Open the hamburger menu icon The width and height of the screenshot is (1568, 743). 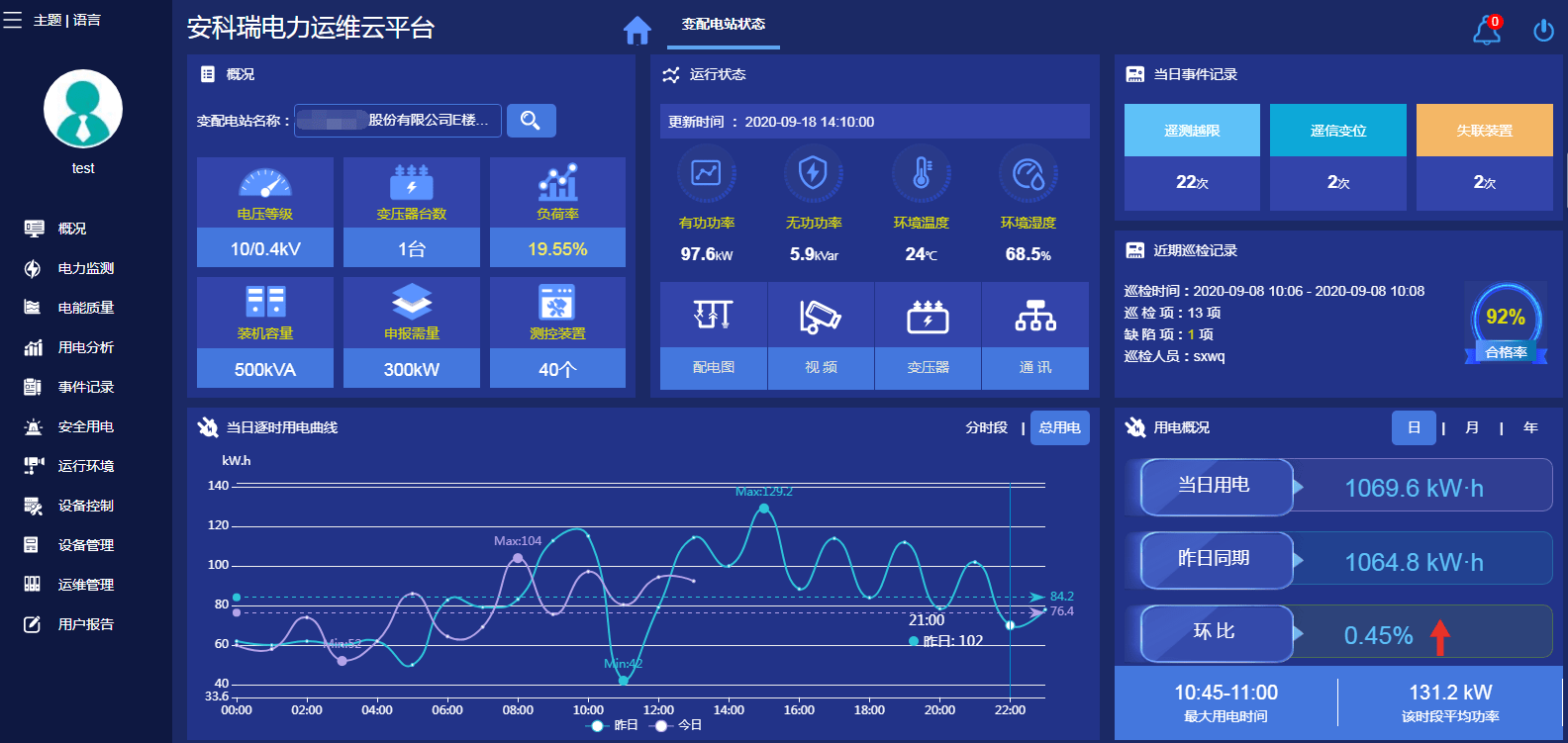[13, 20]
